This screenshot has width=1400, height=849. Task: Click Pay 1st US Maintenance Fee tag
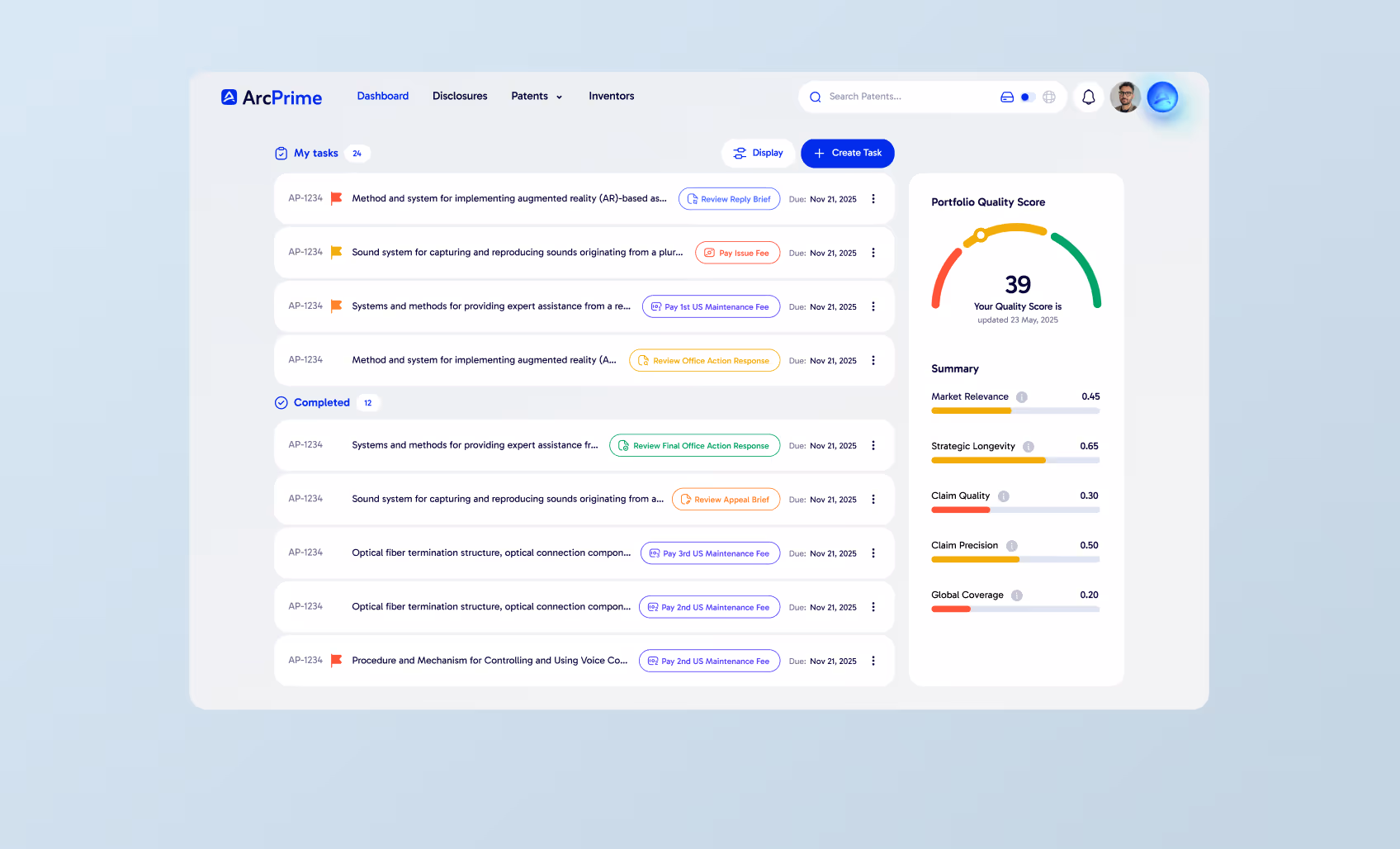click(711, 306)
